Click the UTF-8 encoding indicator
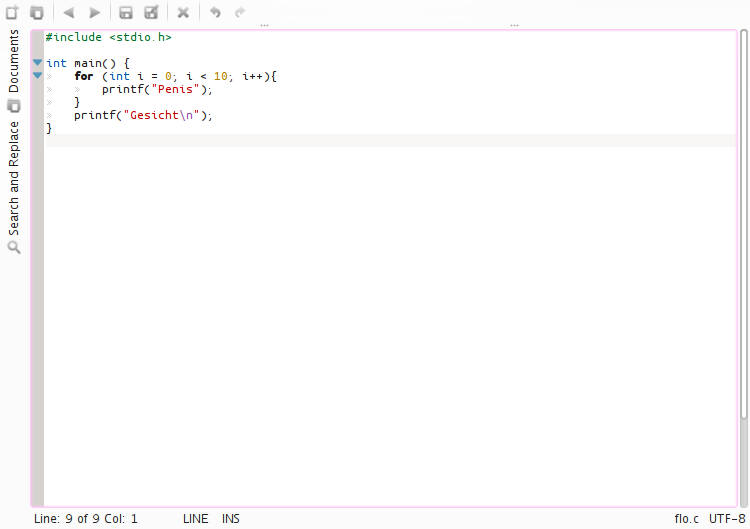Screen dimensions: 750x529 pyautogui.click(x=727, y=519)
